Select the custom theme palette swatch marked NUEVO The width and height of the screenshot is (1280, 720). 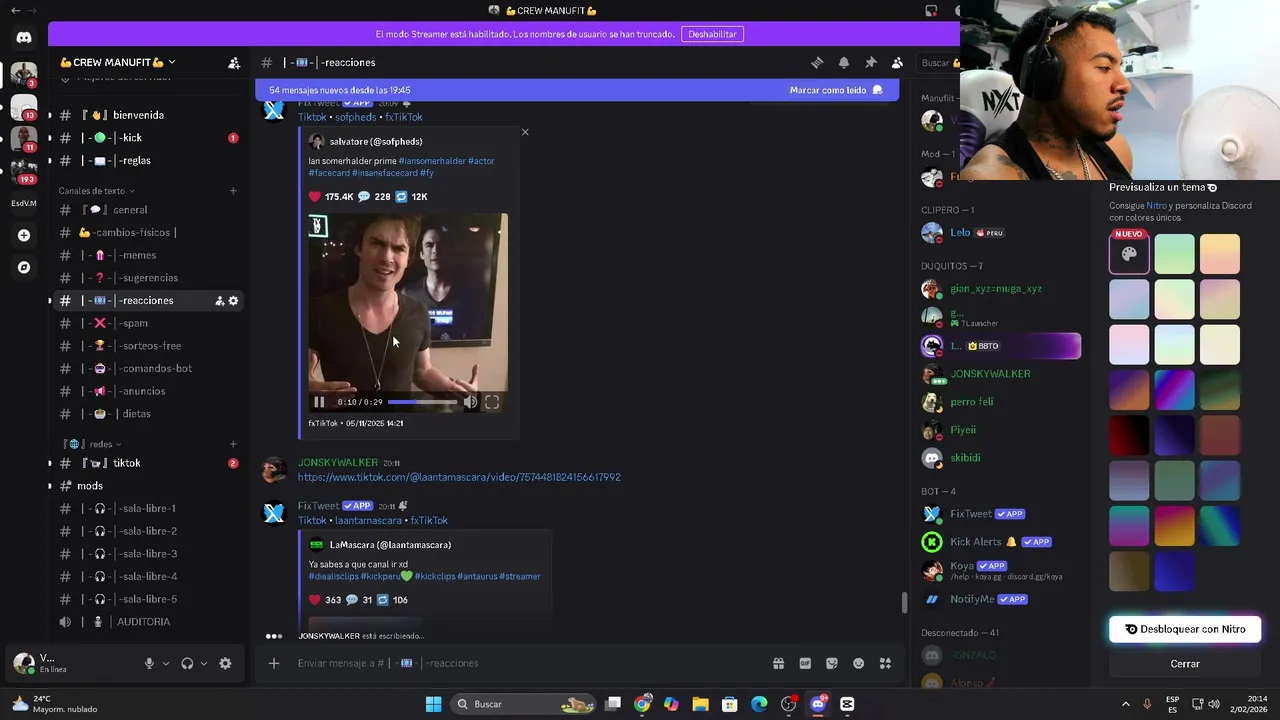1129,254
